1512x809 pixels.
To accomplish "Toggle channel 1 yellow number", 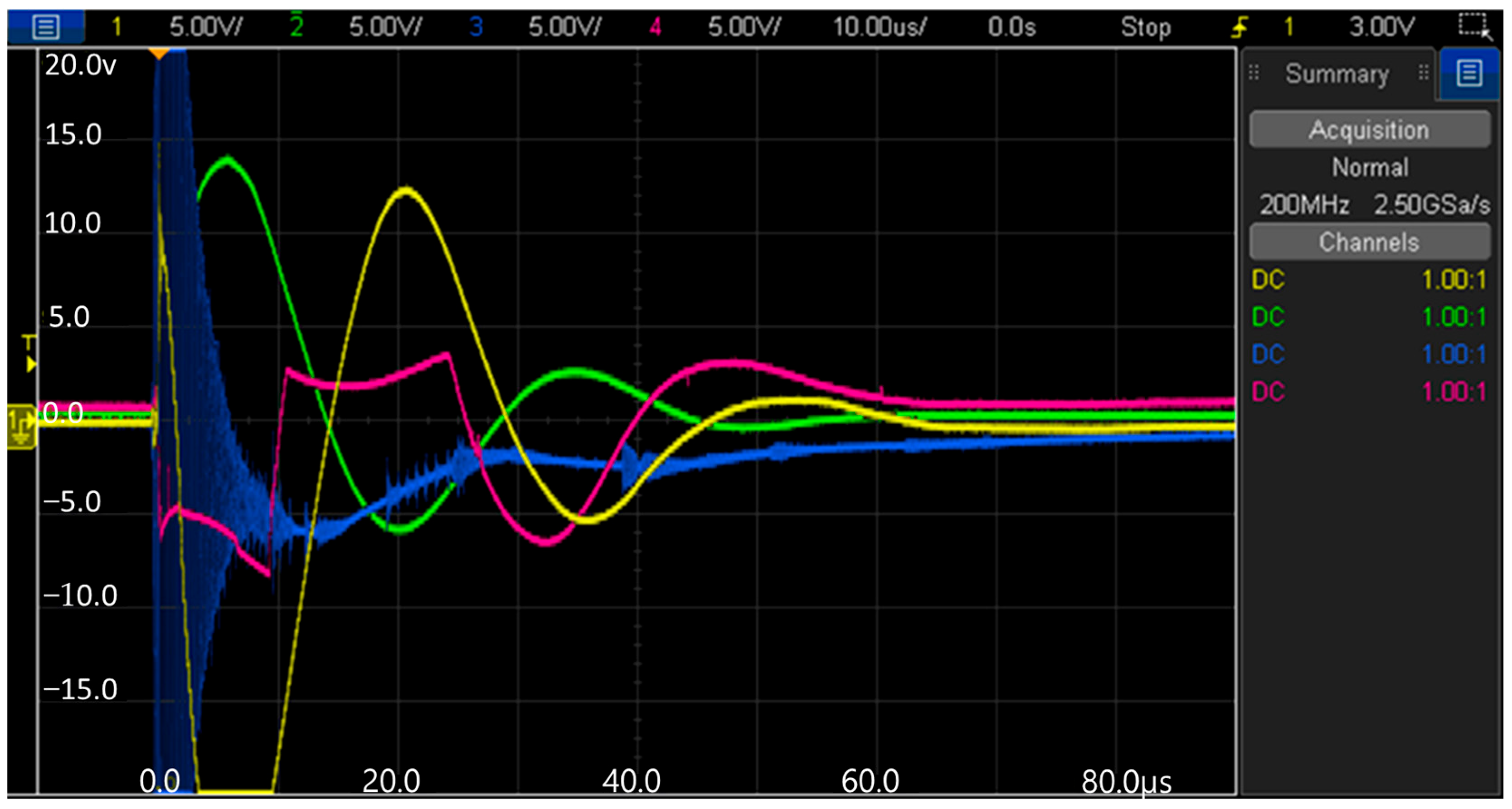I will click(117, 27).
